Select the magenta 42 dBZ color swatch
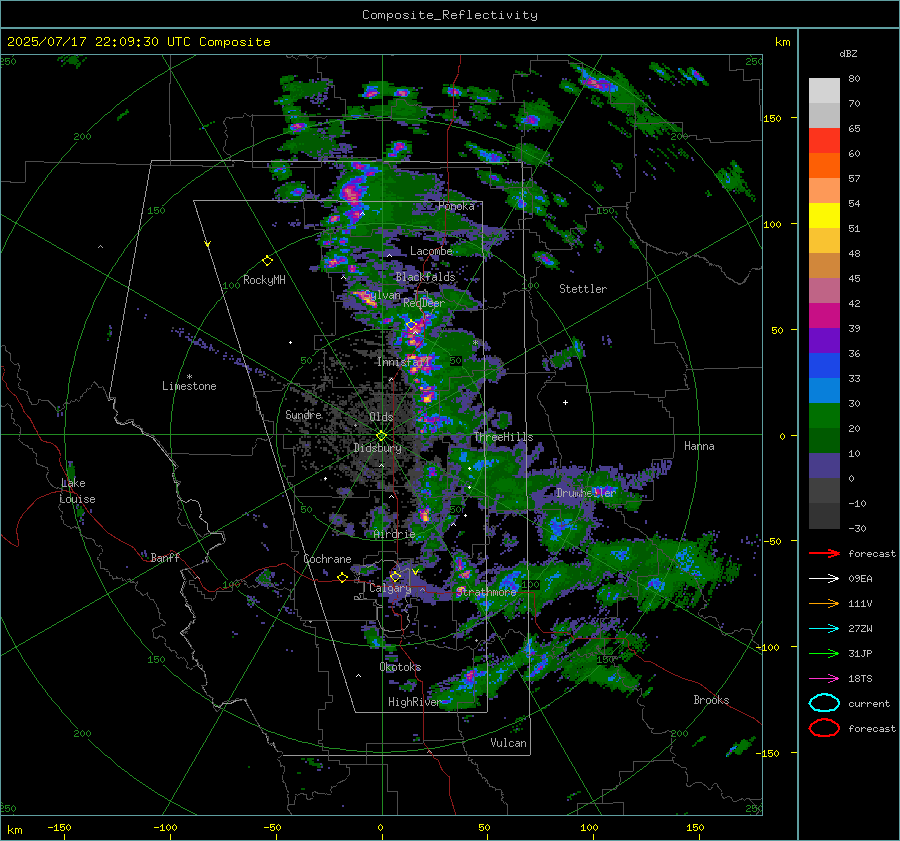Image resolution: width=900 pixels, height=841 pixels. [824, 315]
